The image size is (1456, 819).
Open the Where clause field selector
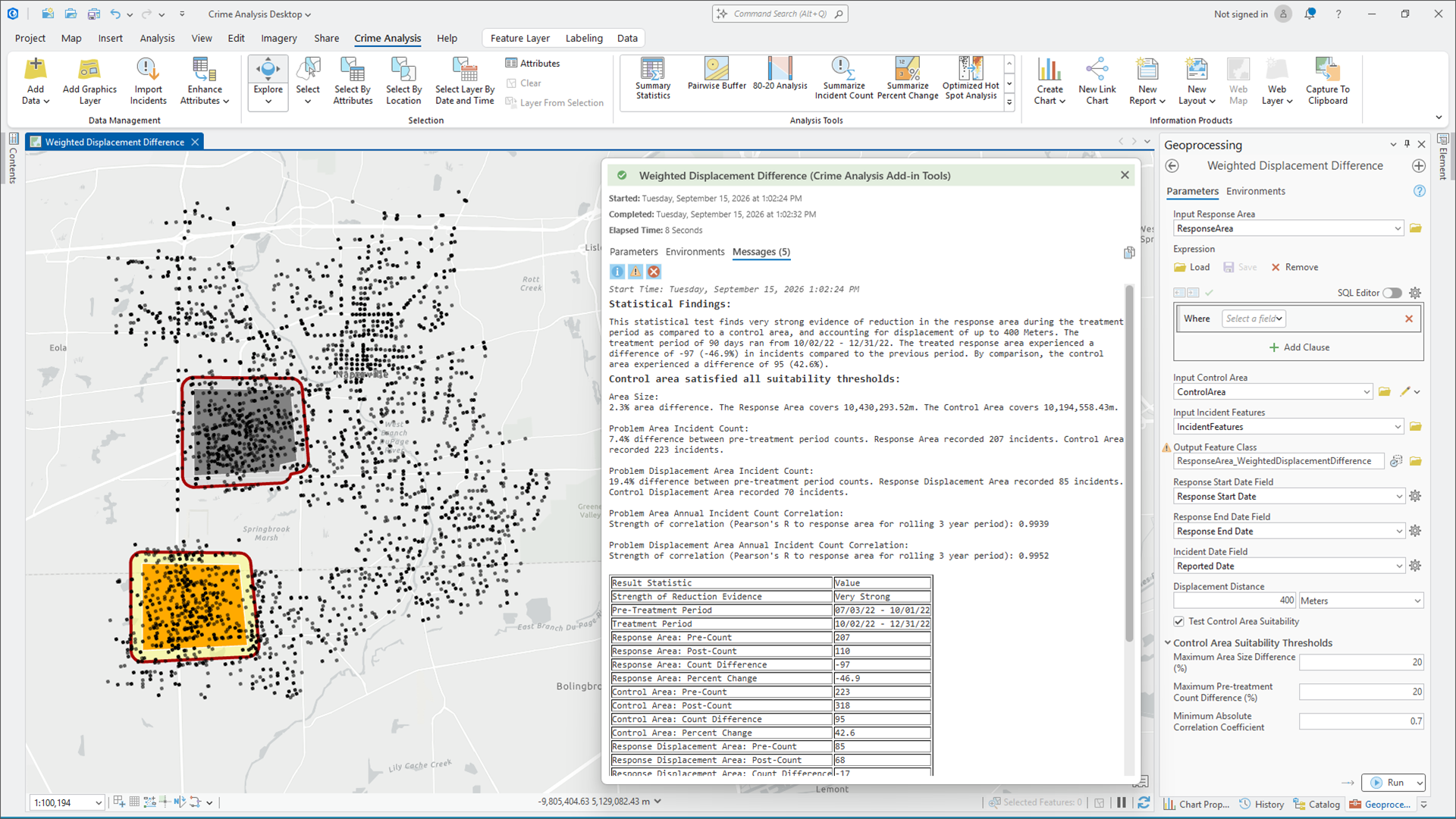1254,318
